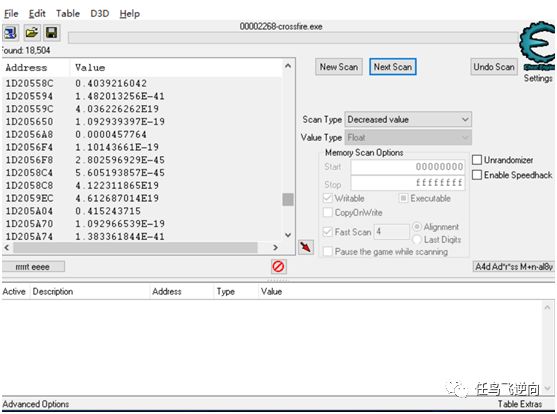Click the address table Type column header
Screen dimensions: 557x414
[x=236, y=292]
